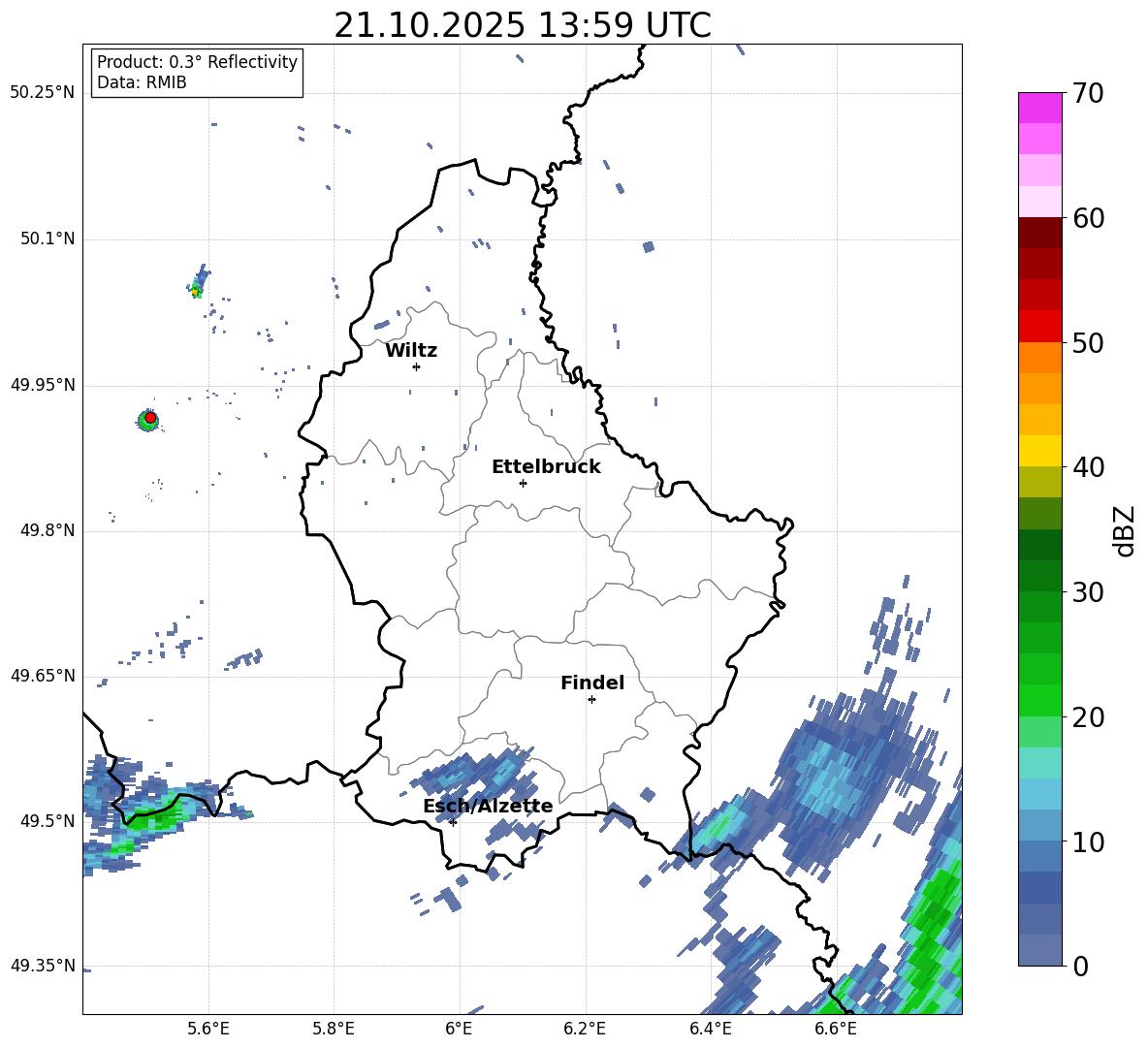
Task: Click the 50 value on colorbar
Action: point(1089,342)
